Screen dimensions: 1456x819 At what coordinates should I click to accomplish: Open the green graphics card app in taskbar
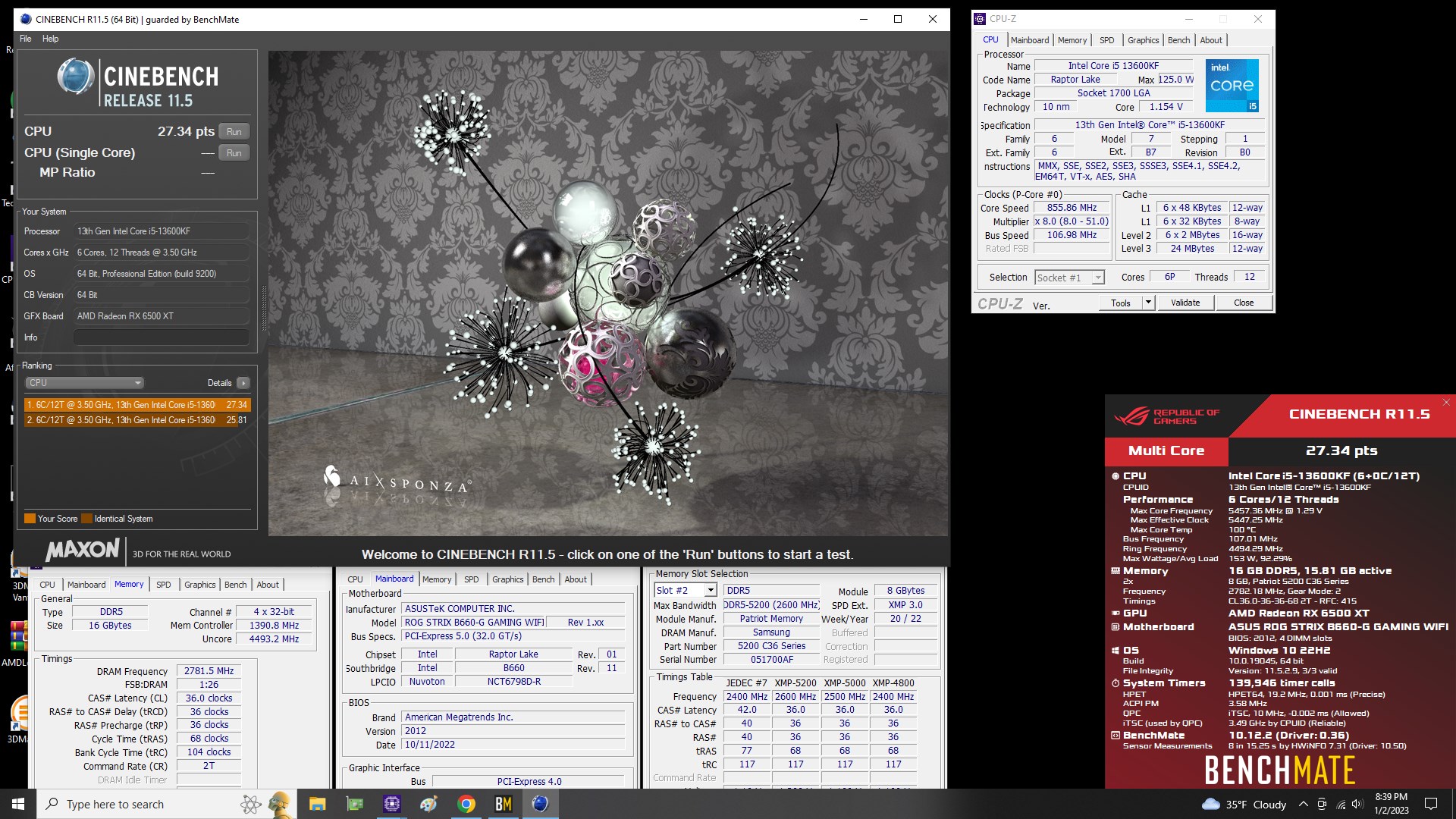point(354,804)
